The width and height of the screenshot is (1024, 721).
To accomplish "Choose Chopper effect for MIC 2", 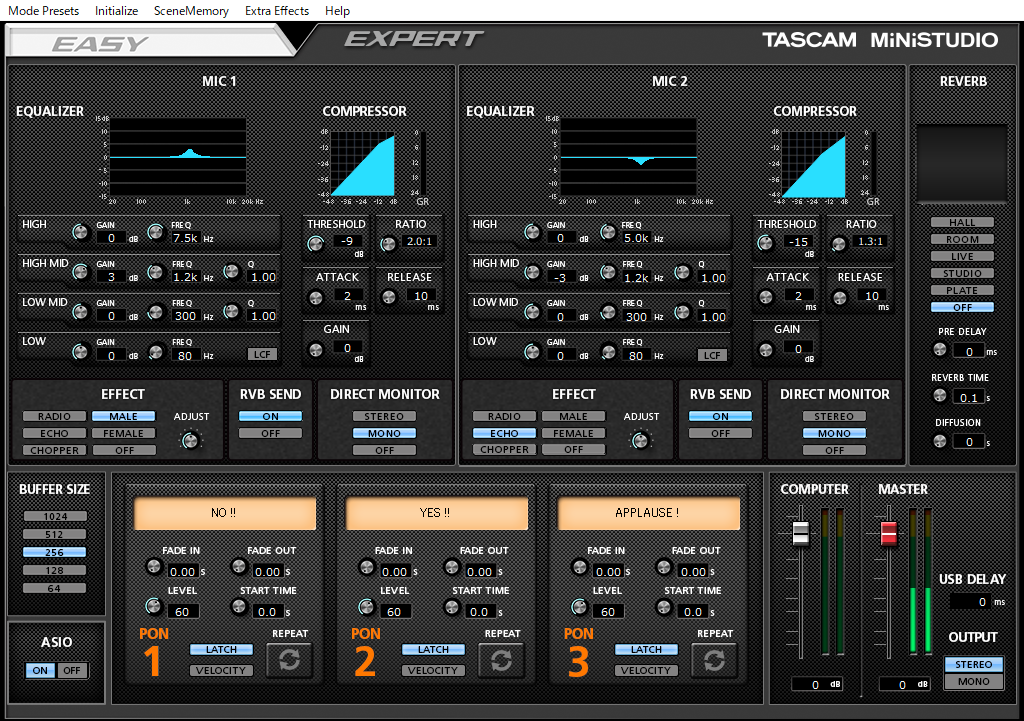I will (504, 450).
